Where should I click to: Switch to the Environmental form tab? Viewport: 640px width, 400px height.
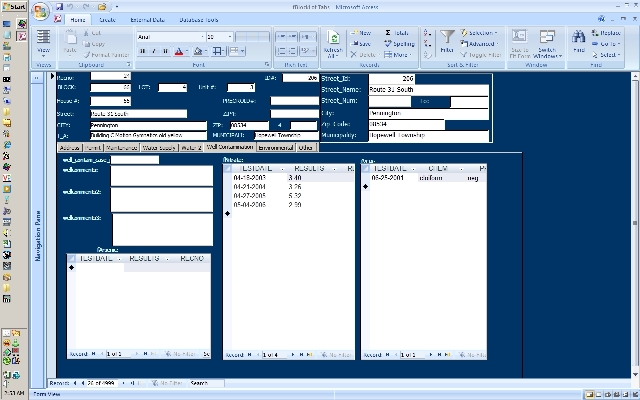point(276,147)
